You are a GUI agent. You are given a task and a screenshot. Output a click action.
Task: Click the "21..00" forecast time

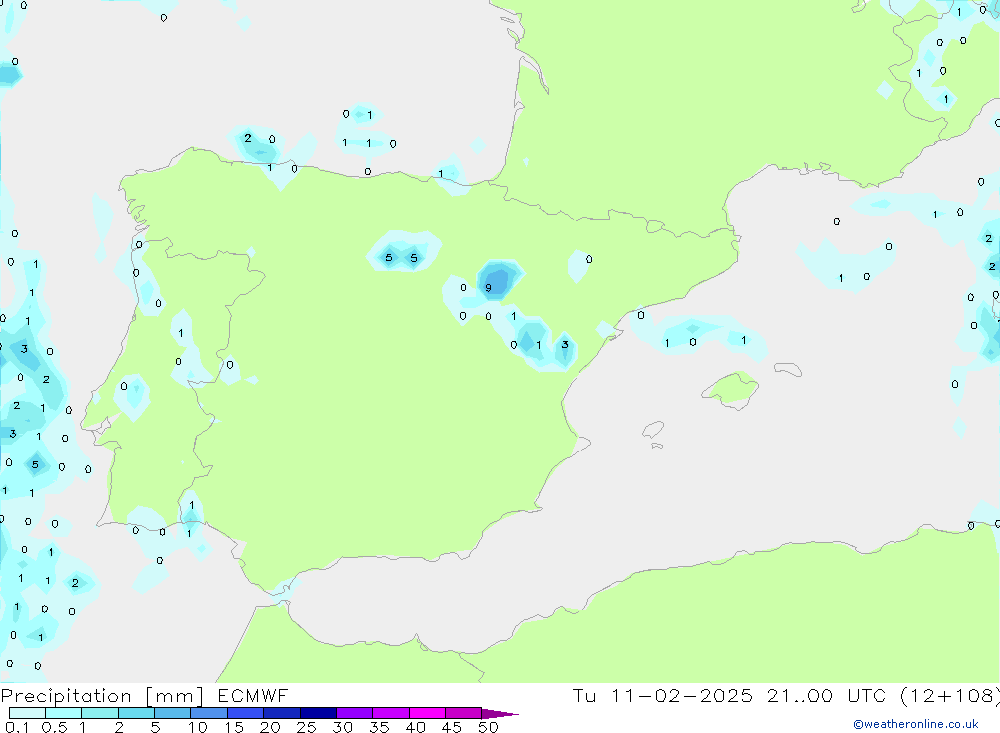point(800,695)
